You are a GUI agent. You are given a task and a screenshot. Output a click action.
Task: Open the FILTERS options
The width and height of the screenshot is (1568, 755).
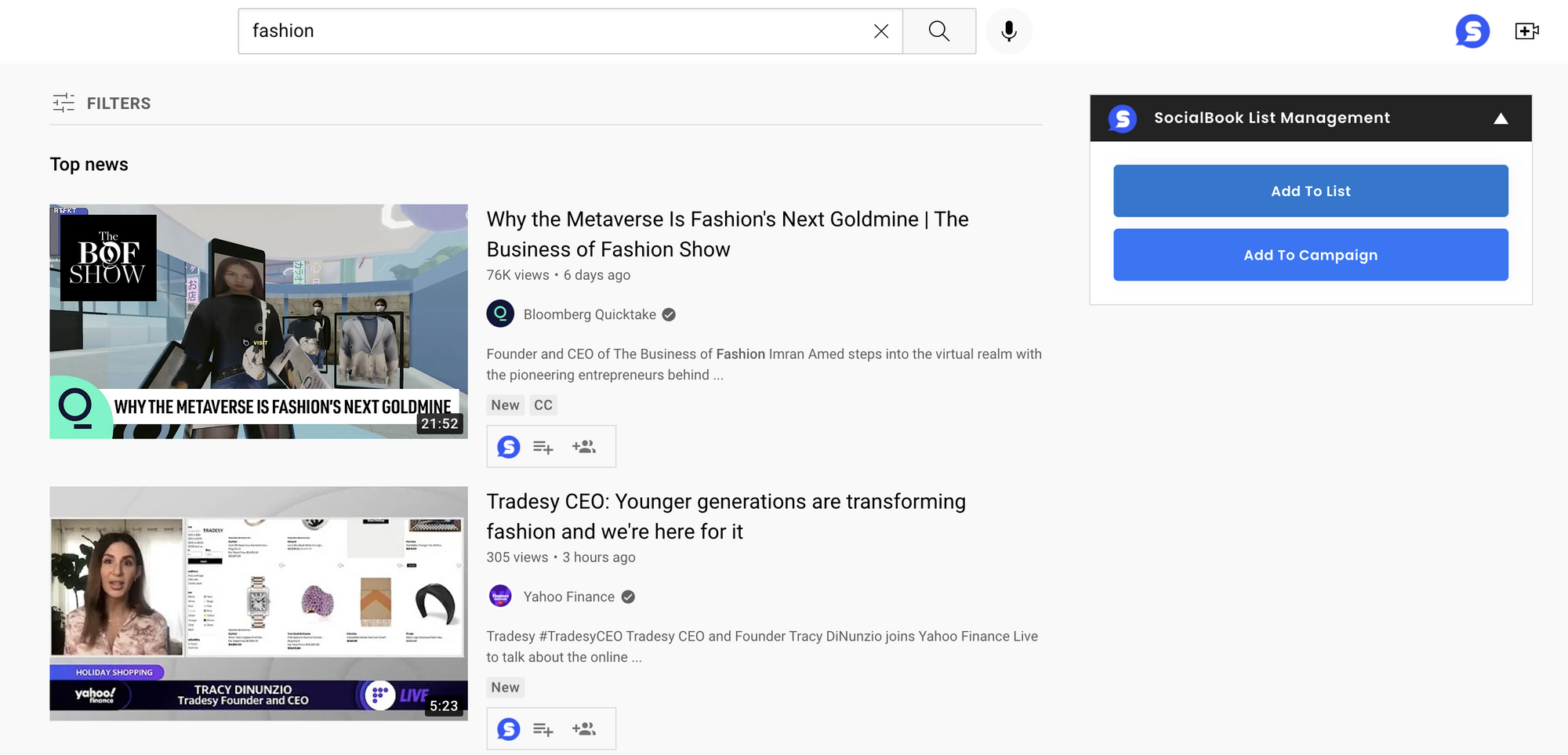101,103
